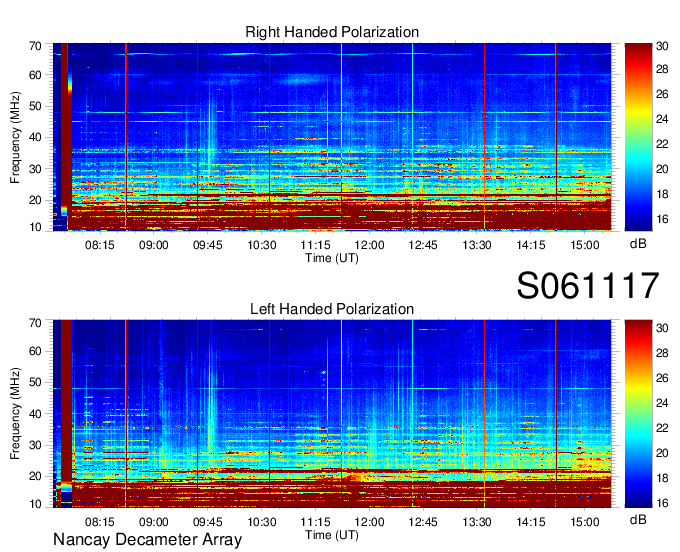The height and width of the screenshot is (552, 680).
Task: Click 12:45 tick on Right Handed time axis
Action: 423,245
